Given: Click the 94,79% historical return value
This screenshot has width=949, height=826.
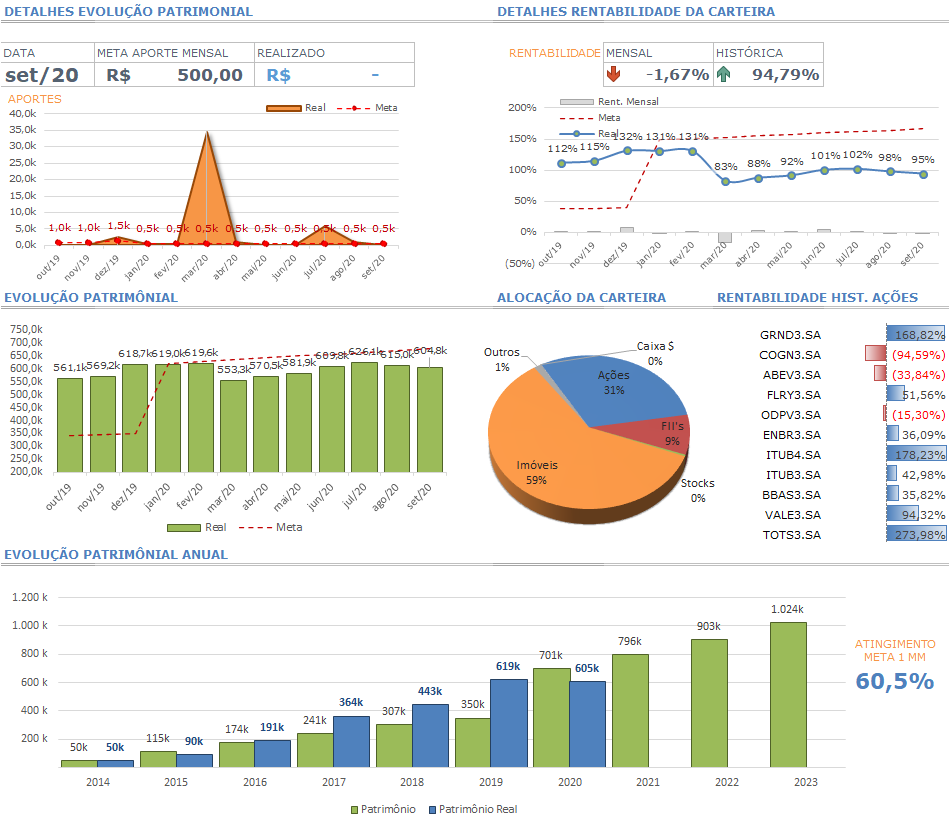Looking at the screenshot, I should (786, 74).
